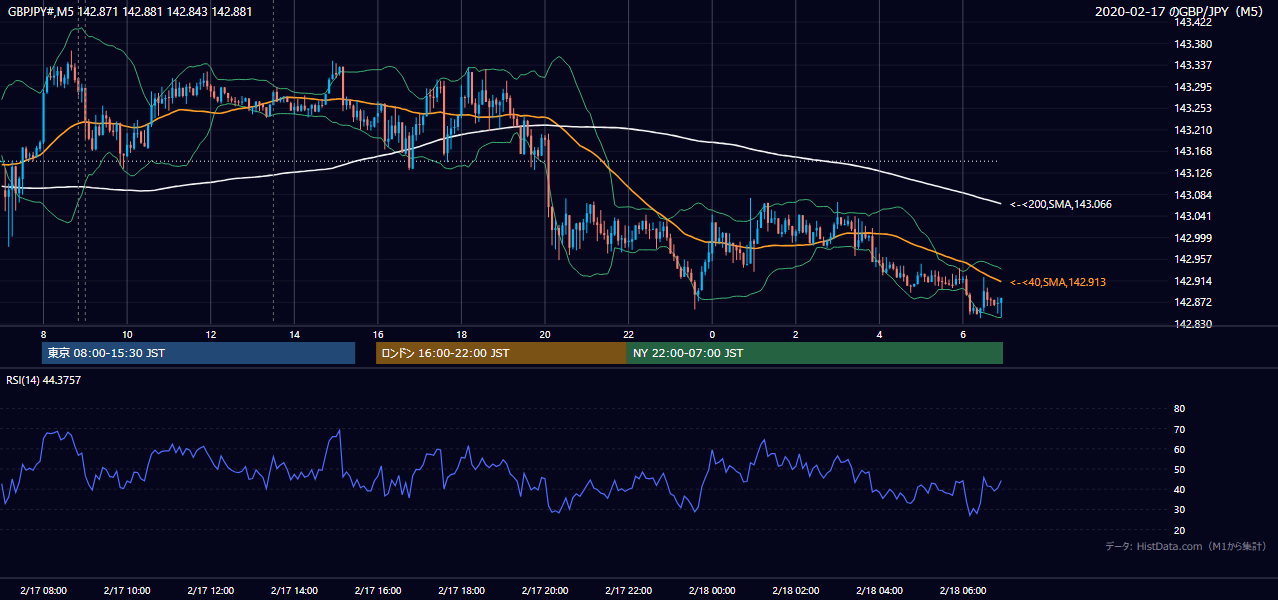Click the 143.041 price axis label
This screenshot has height=600, width=1278.
[1192, 216]
